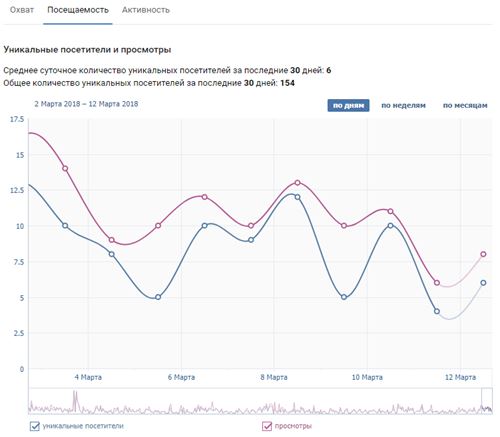Screen dimensions: 500x437
Task: Toggle the уникальные посетители checkbox
Action: [34, 426]
